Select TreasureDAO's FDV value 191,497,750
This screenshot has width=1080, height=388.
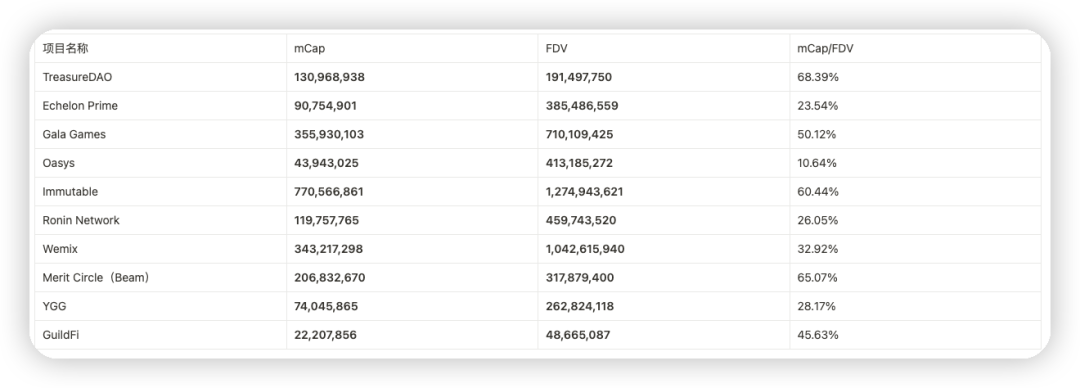(x=579, y=78)
